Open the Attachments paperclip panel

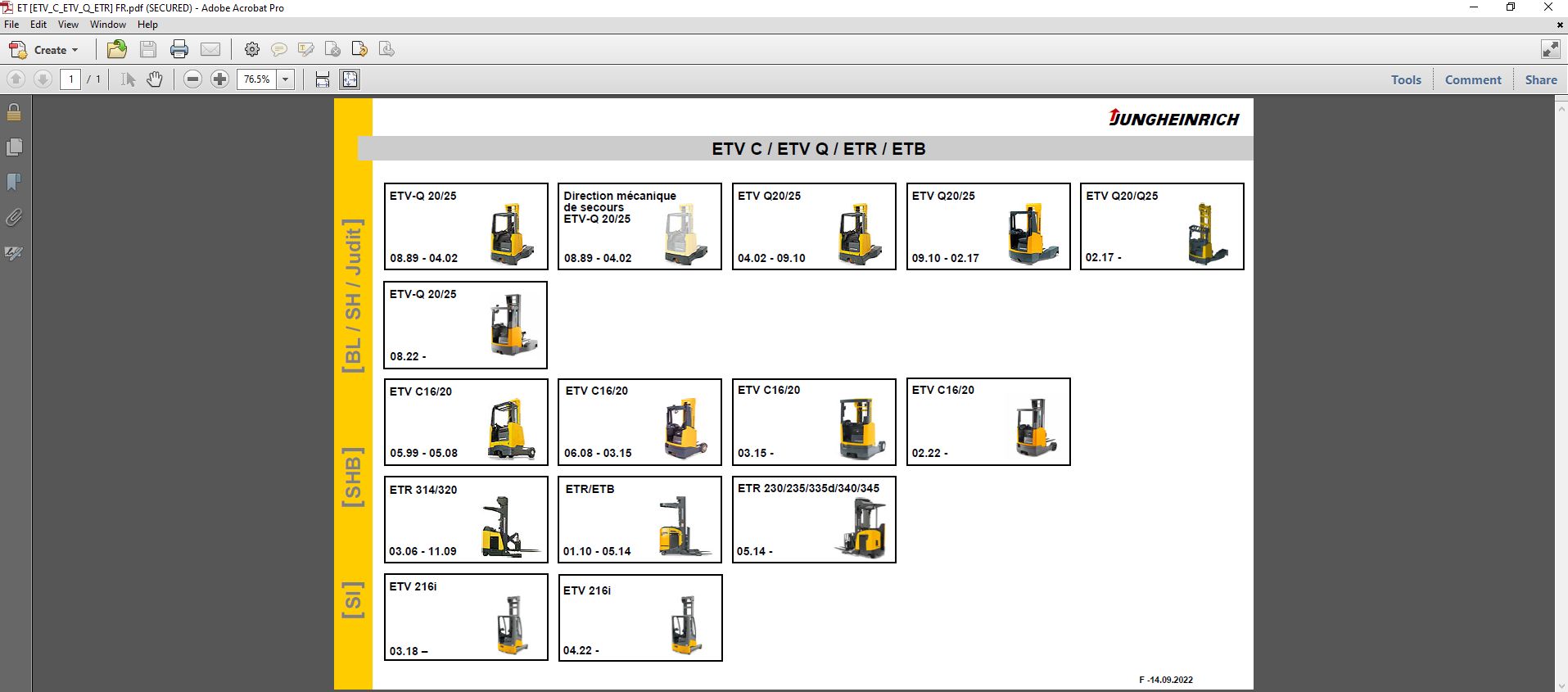[x=14, y=218]
